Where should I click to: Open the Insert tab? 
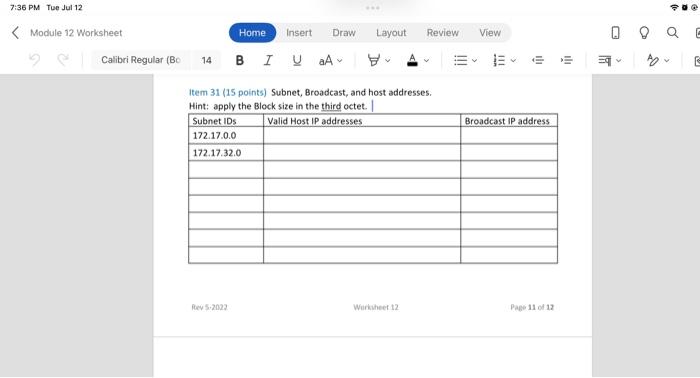pyautogui.click(x=299, y=33)
